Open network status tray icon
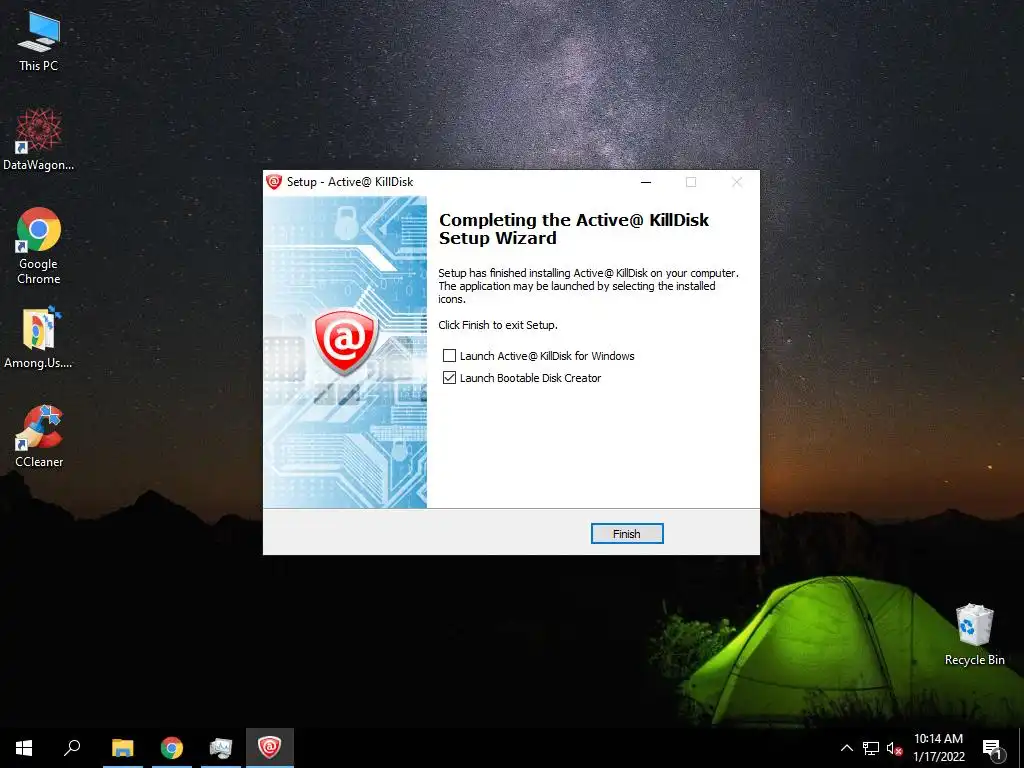 pyautogui.click(x=871, y=748)
